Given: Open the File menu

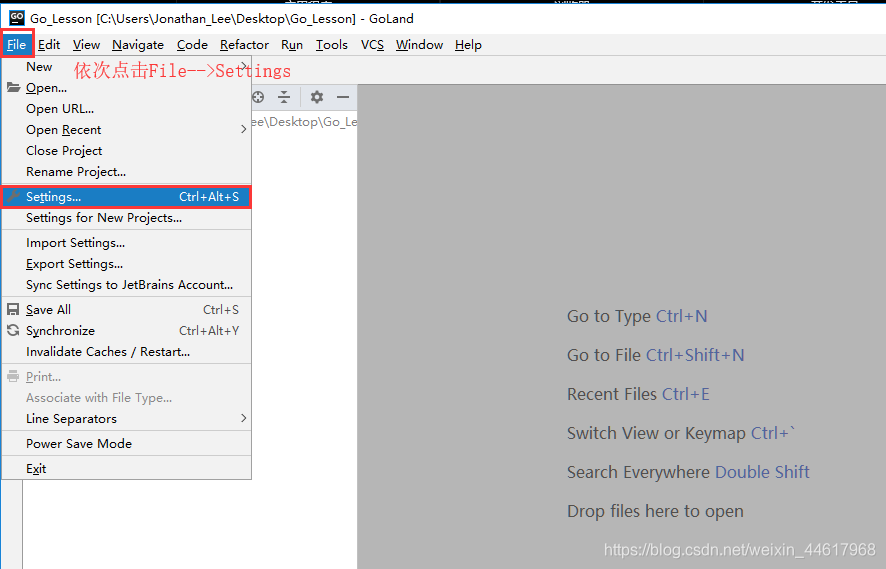Looking at the screenshot, I should (x=17, y=45).
